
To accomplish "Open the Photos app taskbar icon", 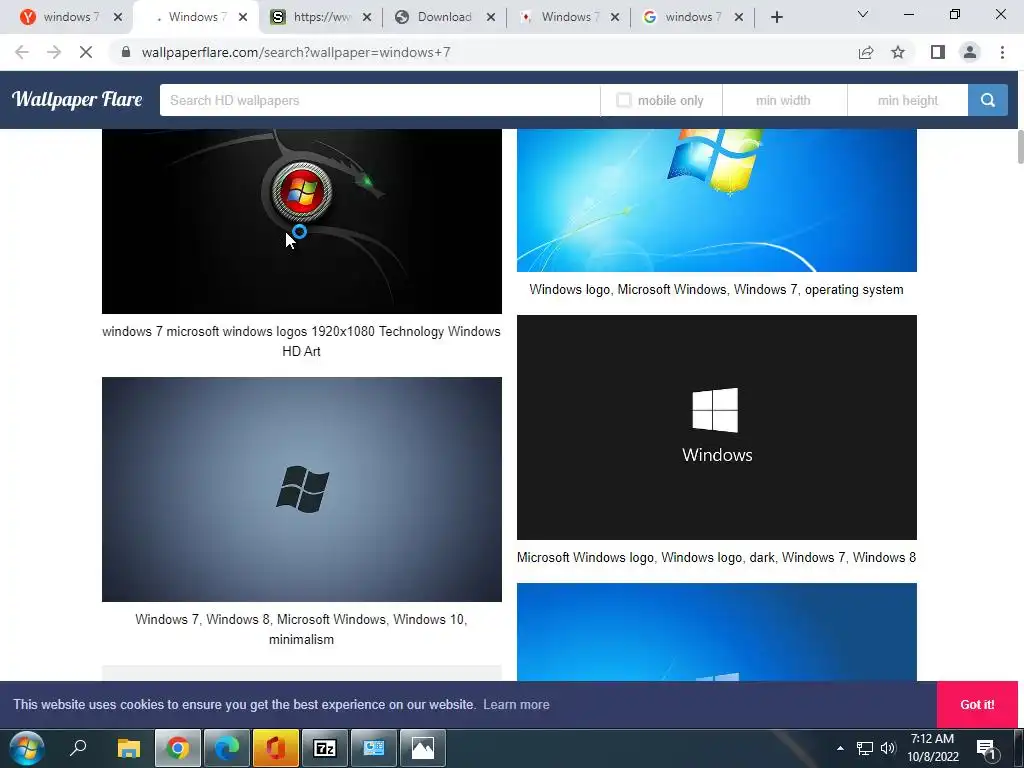I will (x=423, y=748).
